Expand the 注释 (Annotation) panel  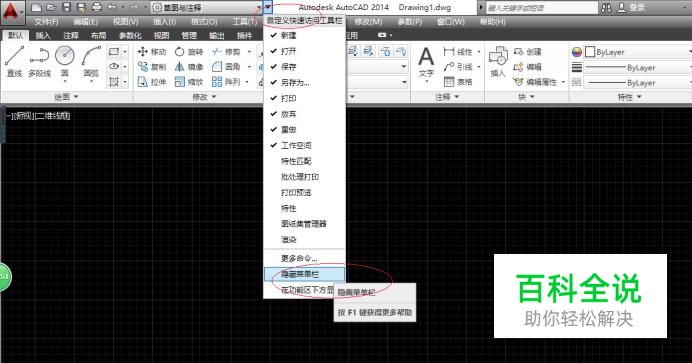pyautogui.click(x=447, y=97)
